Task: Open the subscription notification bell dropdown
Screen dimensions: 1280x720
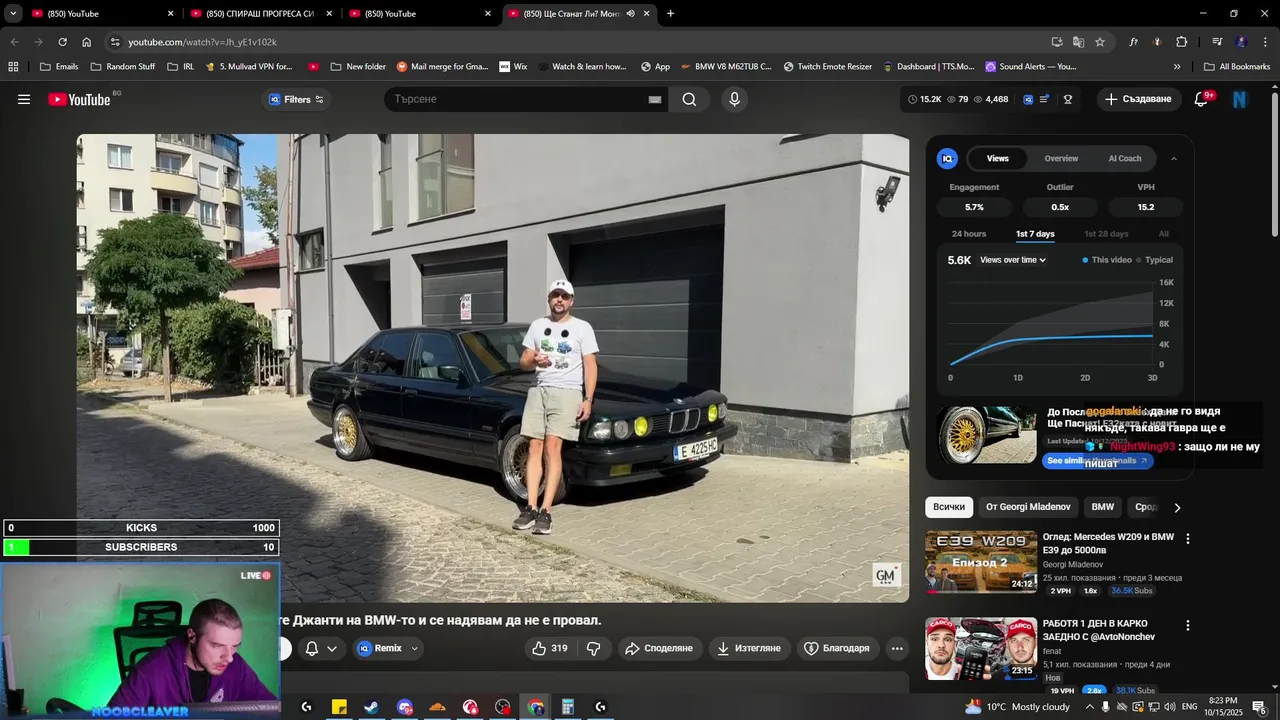Action: click(x=320, y=648)
